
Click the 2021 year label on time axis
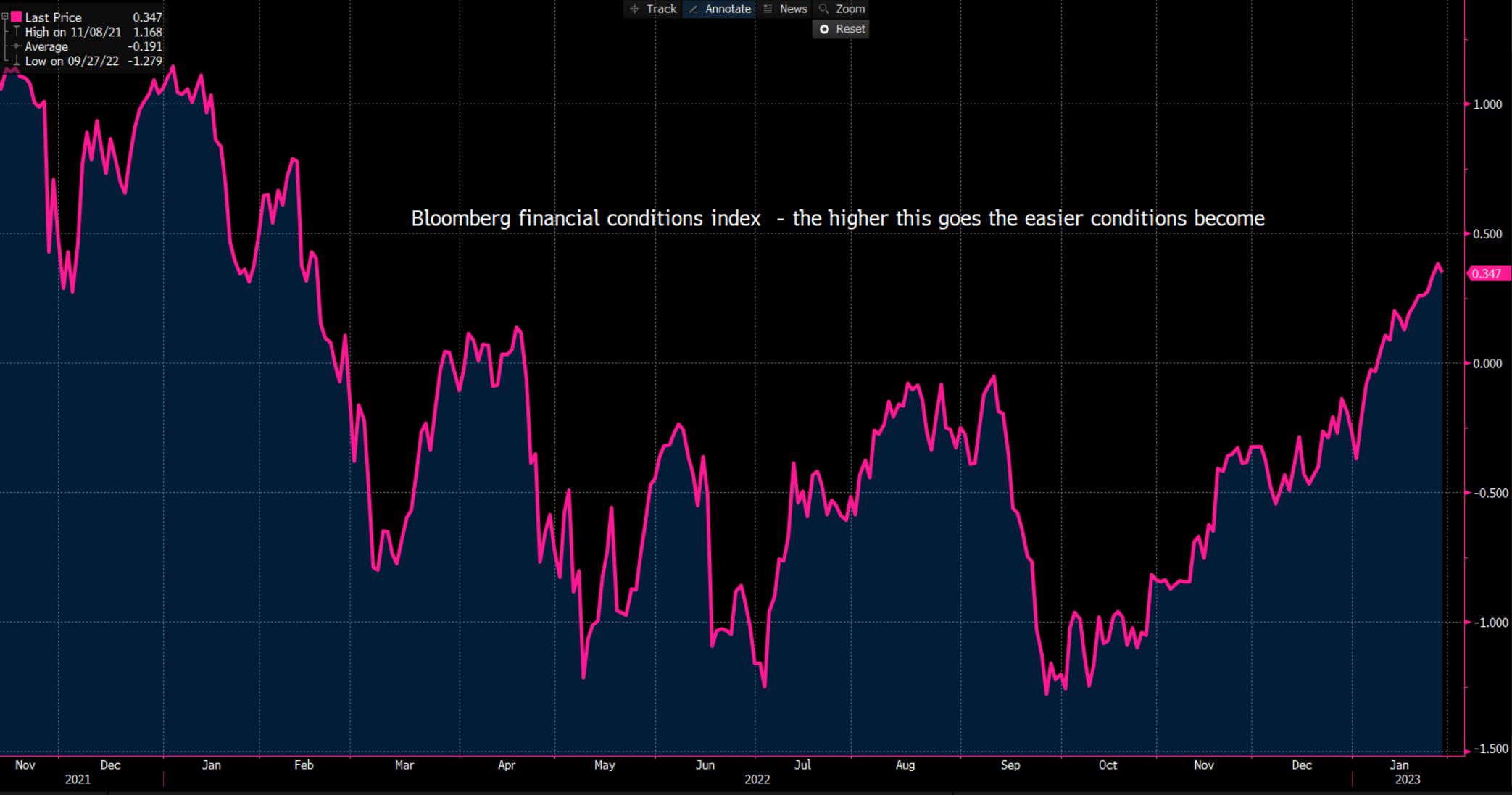(78, 780)
